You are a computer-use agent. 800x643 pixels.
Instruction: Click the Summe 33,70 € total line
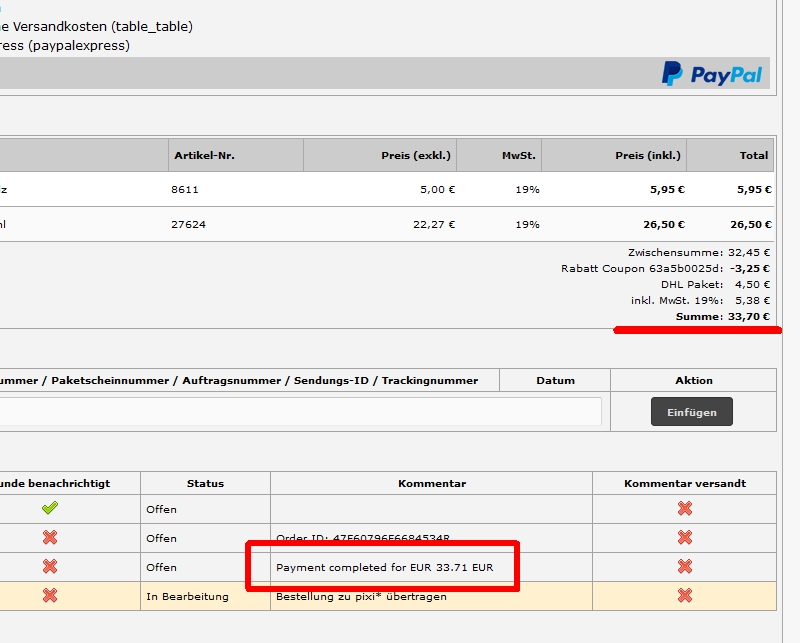[722, 317]
